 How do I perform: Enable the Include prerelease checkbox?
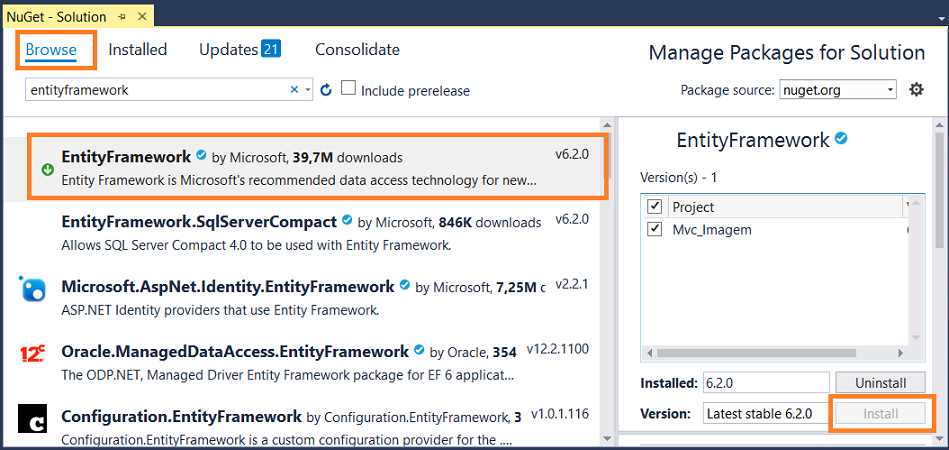click(x=348, y=88)
